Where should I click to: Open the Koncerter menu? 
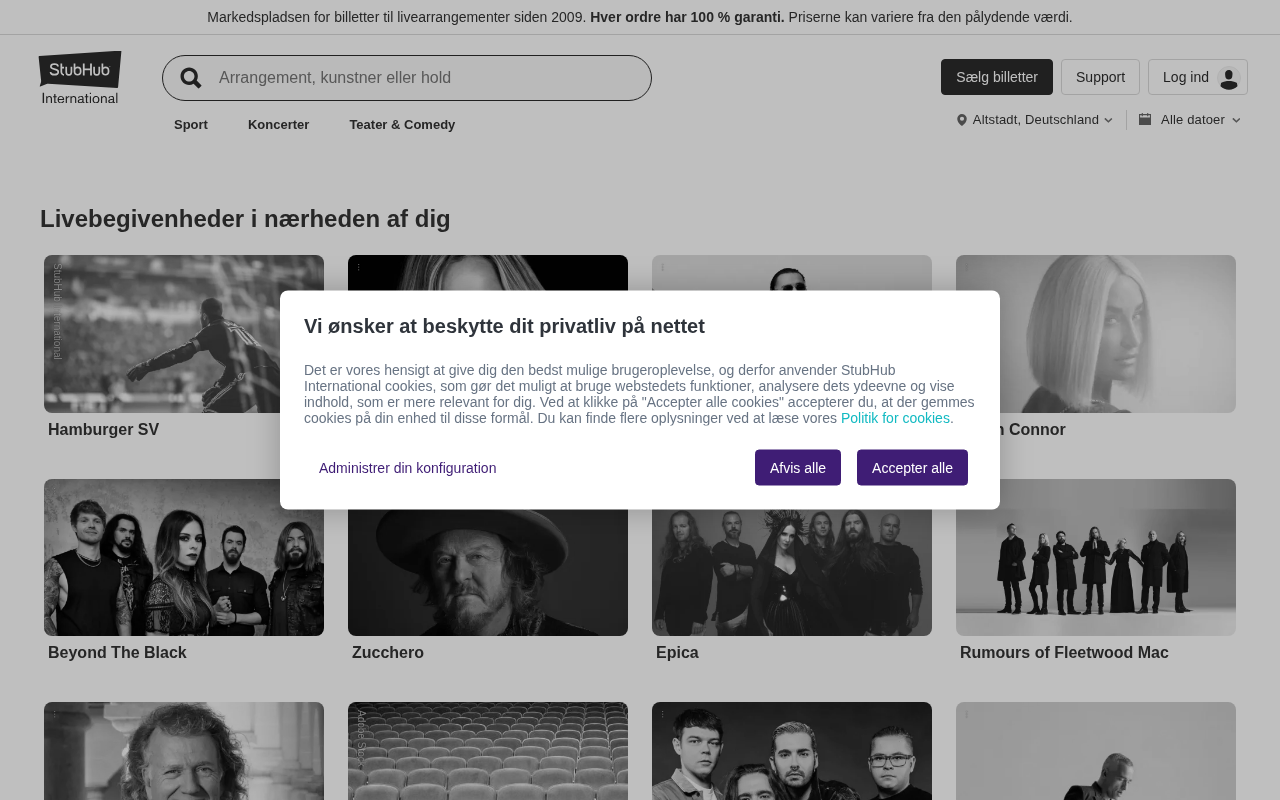click(x=278, y=125)
